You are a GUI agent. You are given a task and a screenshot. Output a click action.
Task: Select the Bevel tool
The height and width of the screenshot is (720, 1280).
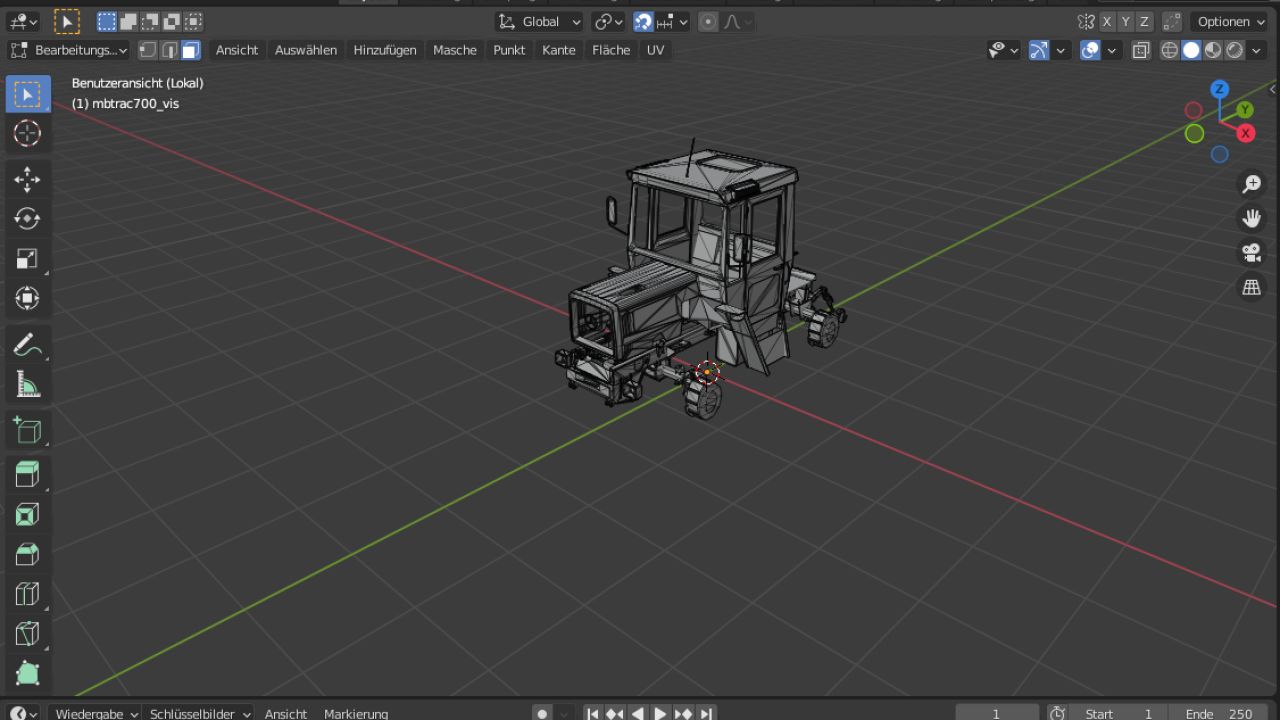[x=27, y=554]
